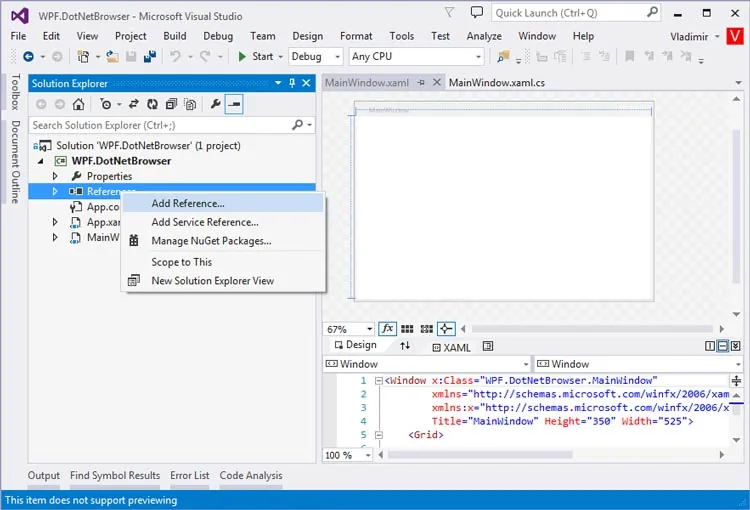Click the Start debugging button
Screen dimensions: 750x510
click(256, 56)
